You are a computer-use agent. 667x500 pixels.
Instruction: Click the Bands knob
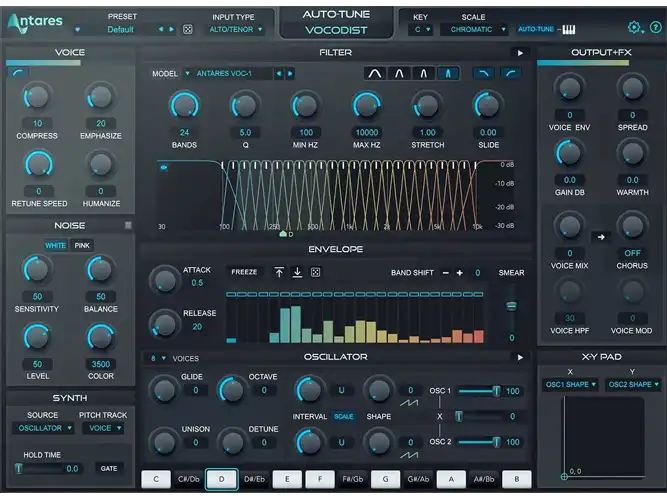click(184, 105)
